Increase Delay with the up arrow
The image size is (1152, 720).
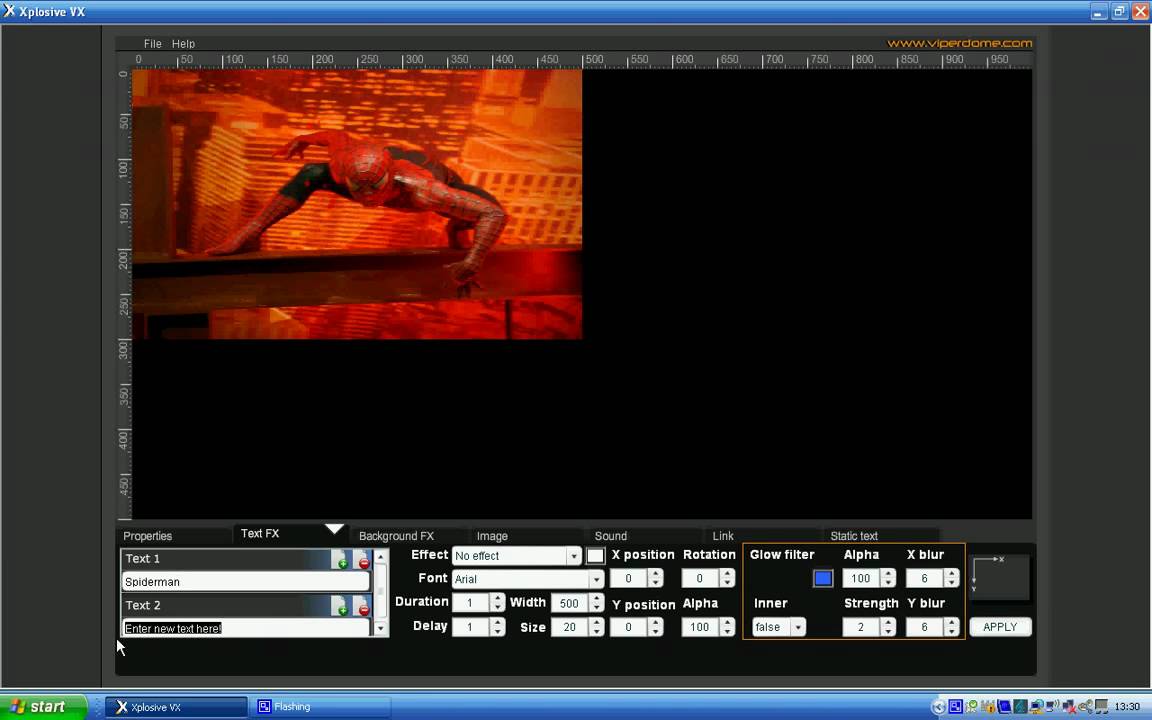click(497, 622)
